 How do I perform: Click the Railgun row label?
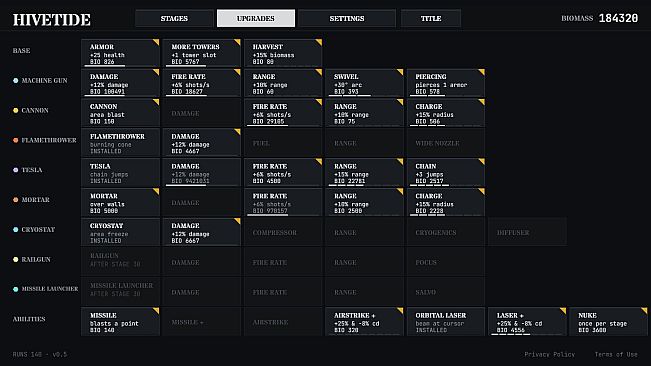click(x=36, y=259)
